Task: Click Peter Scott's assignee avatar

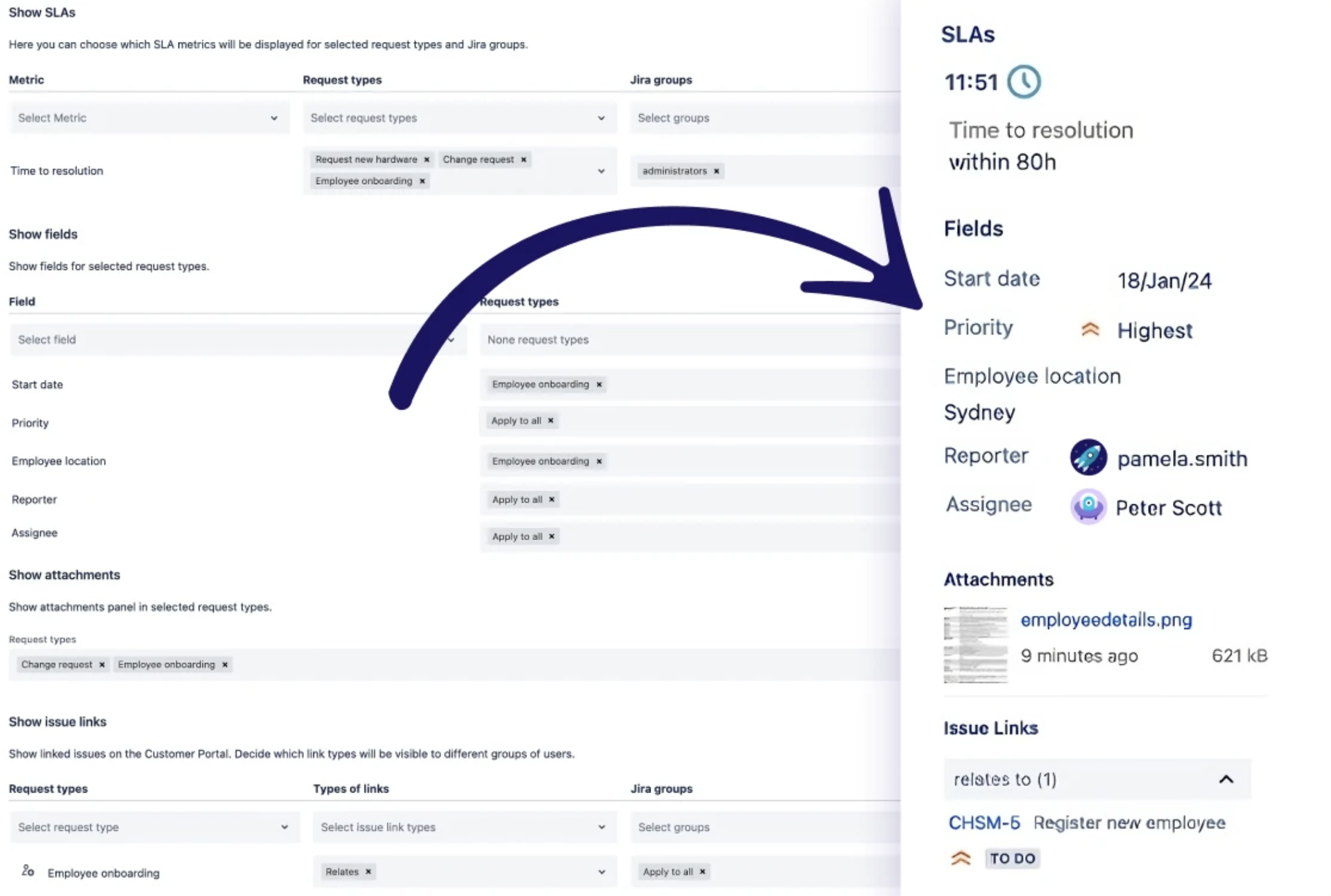Action: click(x=1088, y=506)
